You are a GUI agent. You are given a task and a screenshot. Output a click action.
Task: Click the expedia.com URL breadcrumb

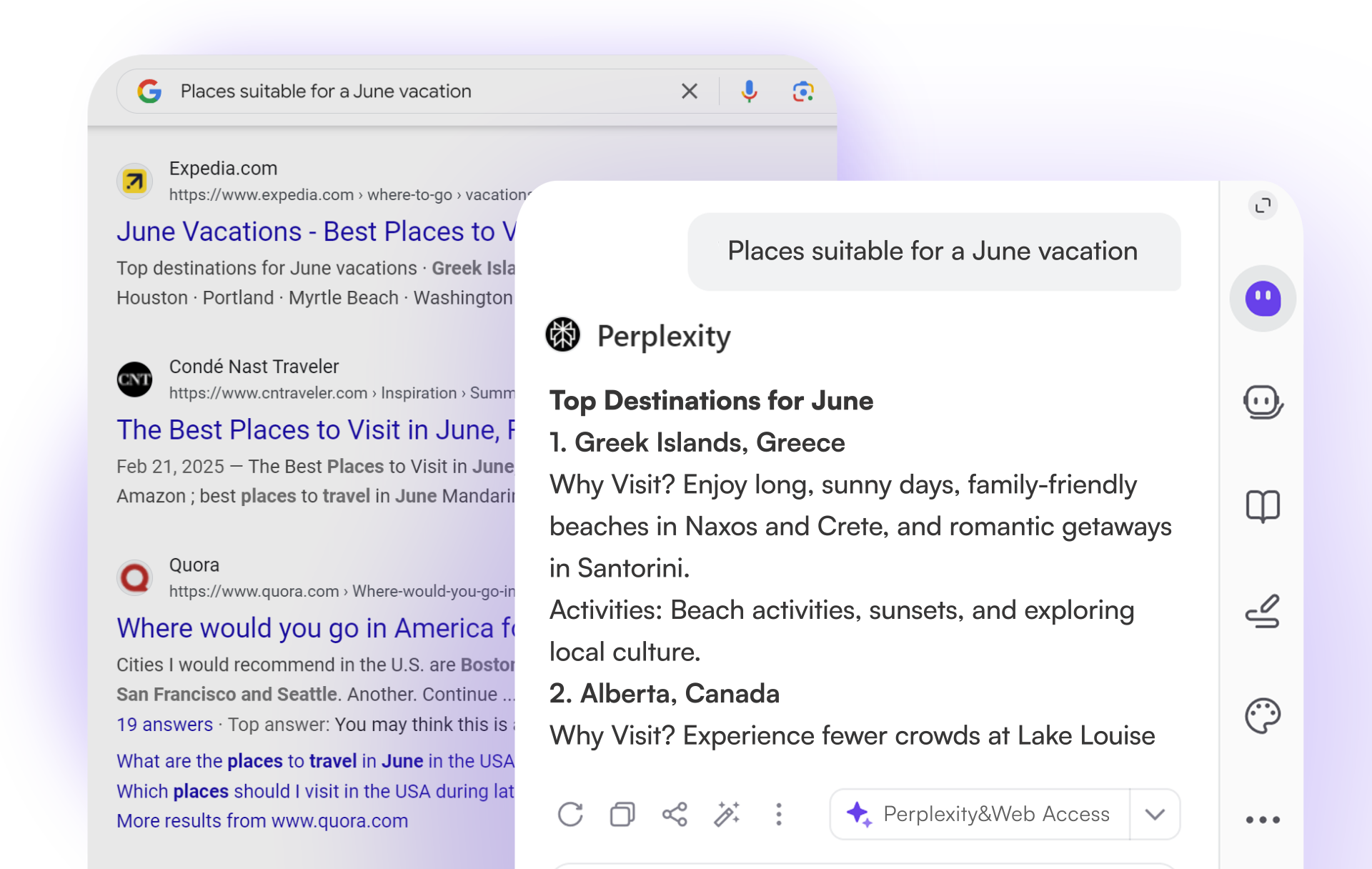[x=350, y=194]
